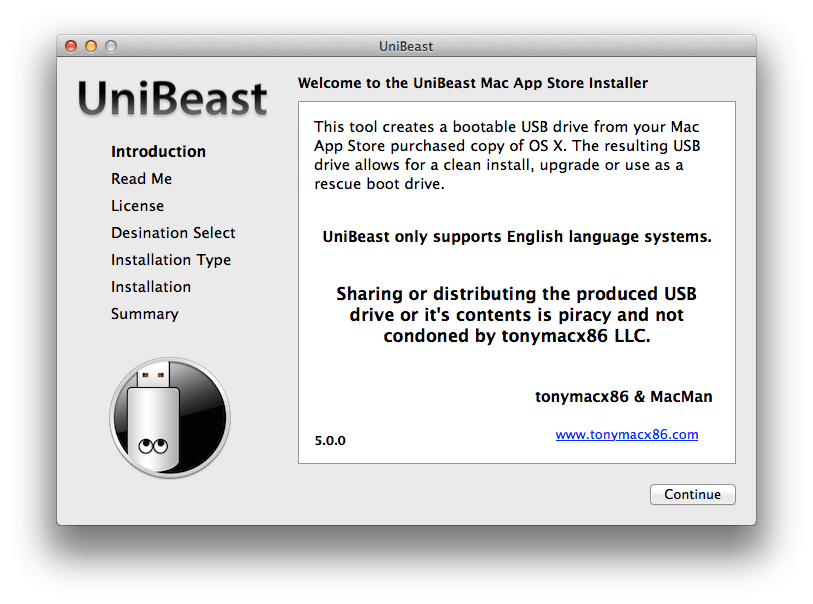Click the tonymacx86 & MacMan credit text

click(x=623, y=396)
